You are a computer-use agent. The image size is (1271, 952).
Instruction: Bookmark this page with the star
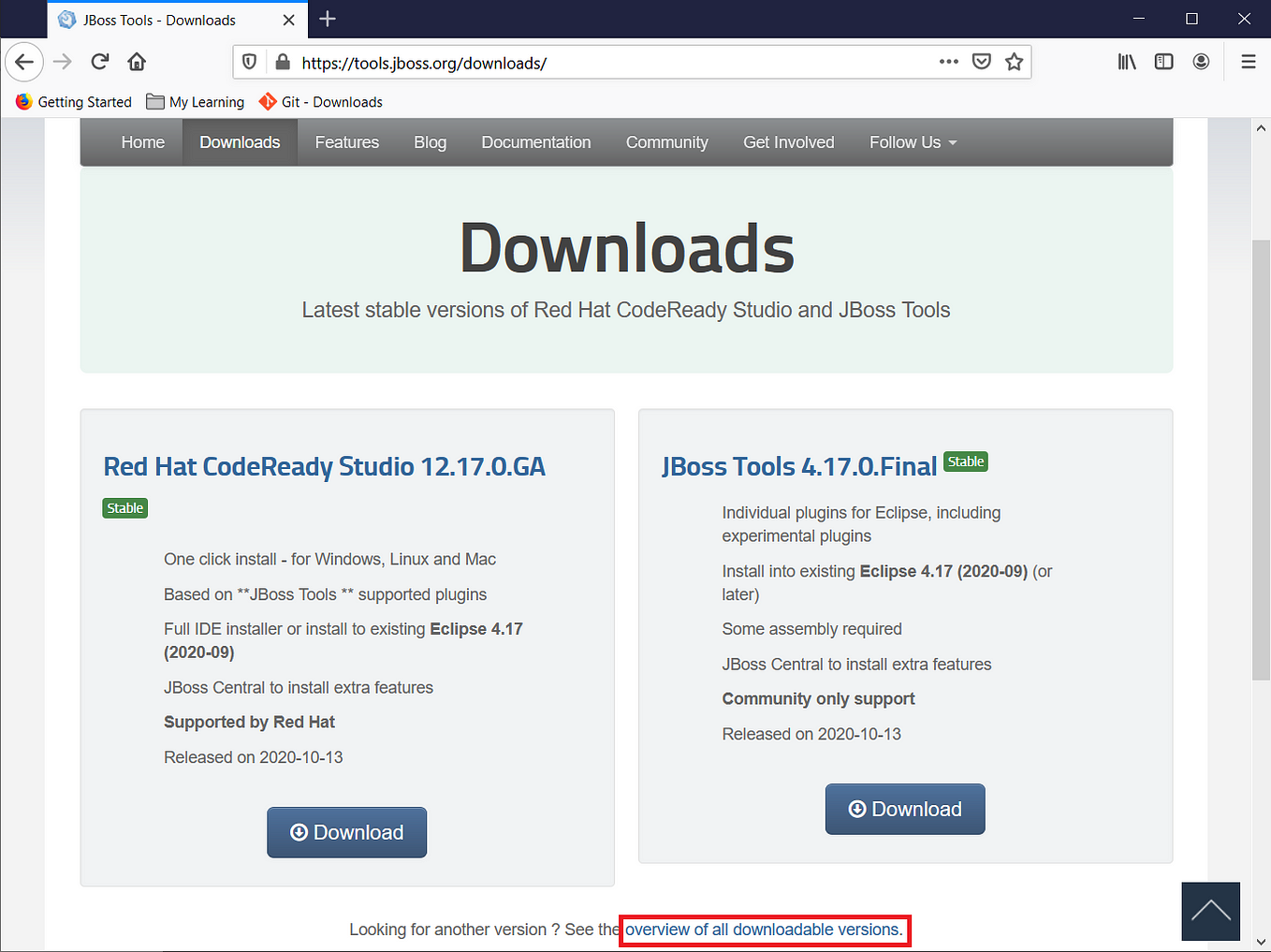tap(1014, 62)
